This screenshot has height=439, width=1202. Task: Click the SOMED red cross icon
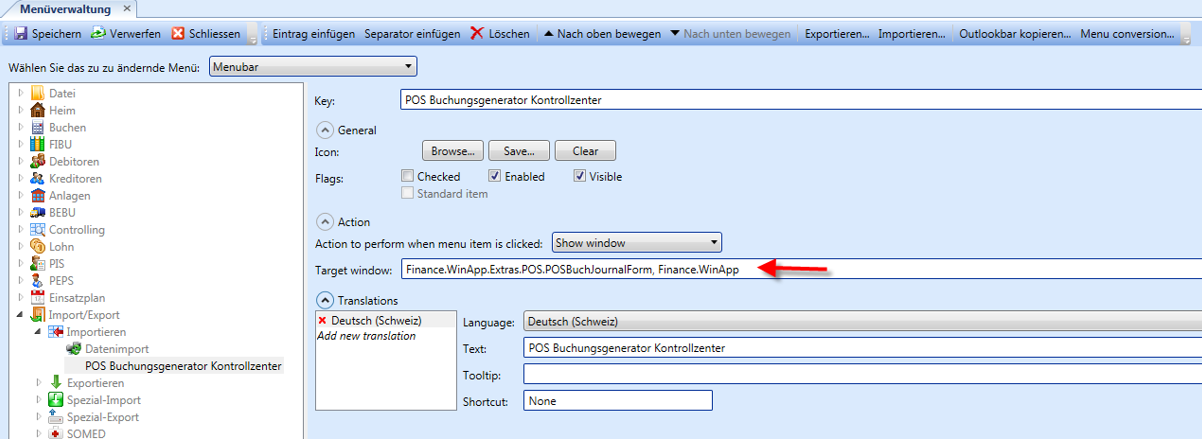click(56, 433)
